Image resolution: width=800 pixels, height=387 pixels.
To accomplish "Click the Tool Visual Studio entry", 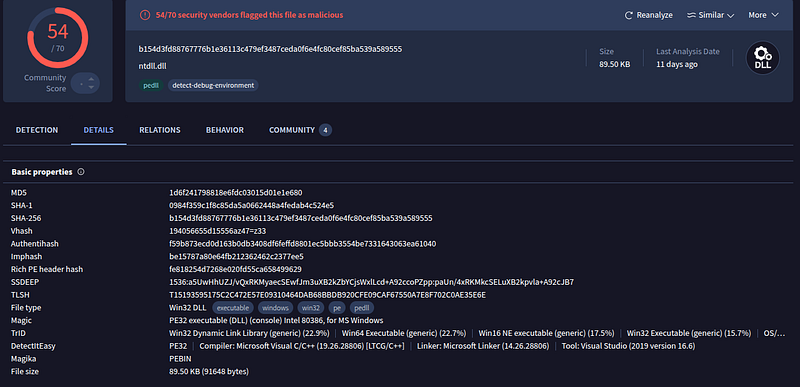I will pos(629,346).
